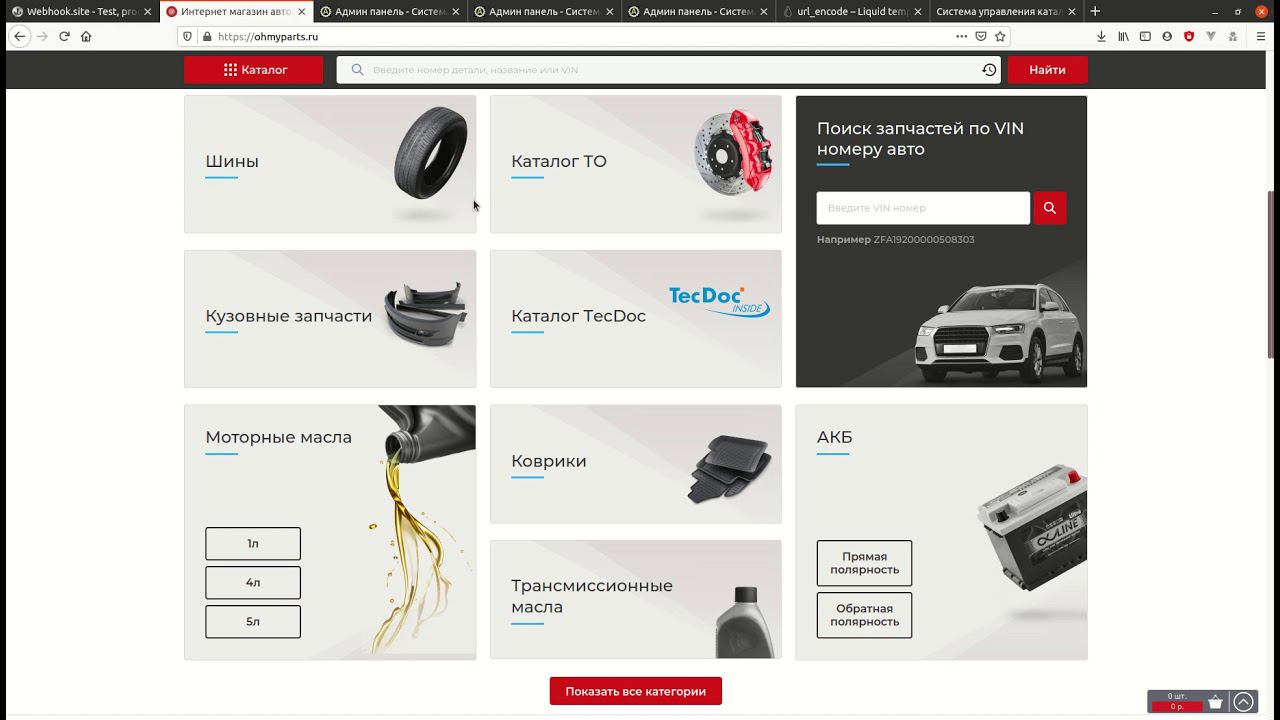1280x720 pixels.
Task: Select the 1л oil volume button
Action: click(253, 544)
